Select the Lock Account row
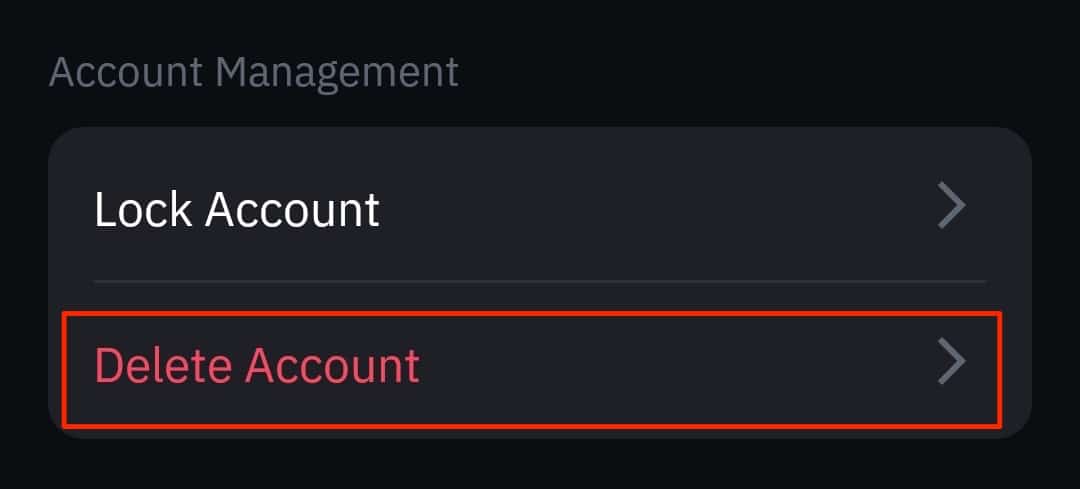This screenshot has height=489, width=1080. coord(540,208)
